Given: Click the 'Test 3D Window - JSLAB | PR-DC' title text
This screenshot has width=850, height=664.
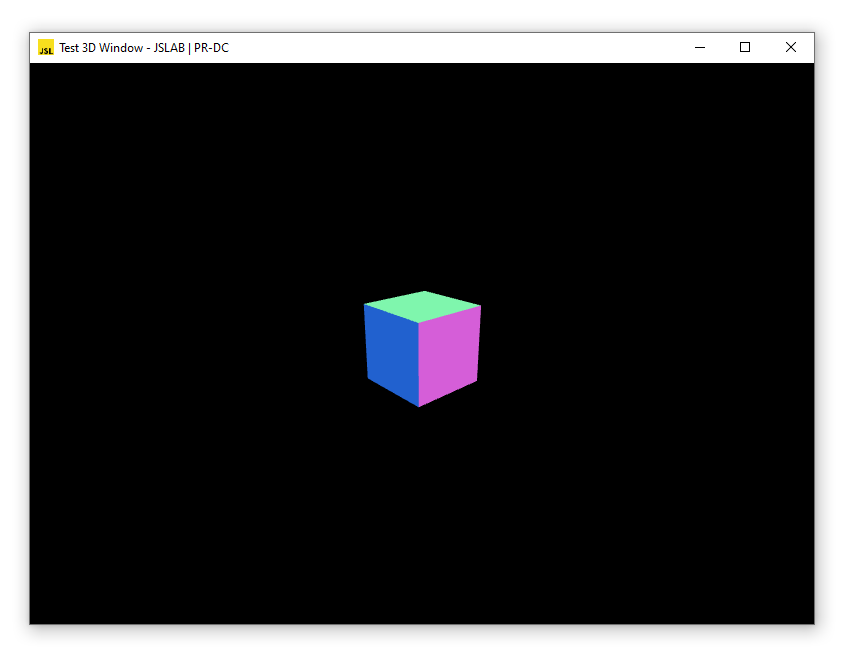Looking at the screenshot, I should coord(144,48).
